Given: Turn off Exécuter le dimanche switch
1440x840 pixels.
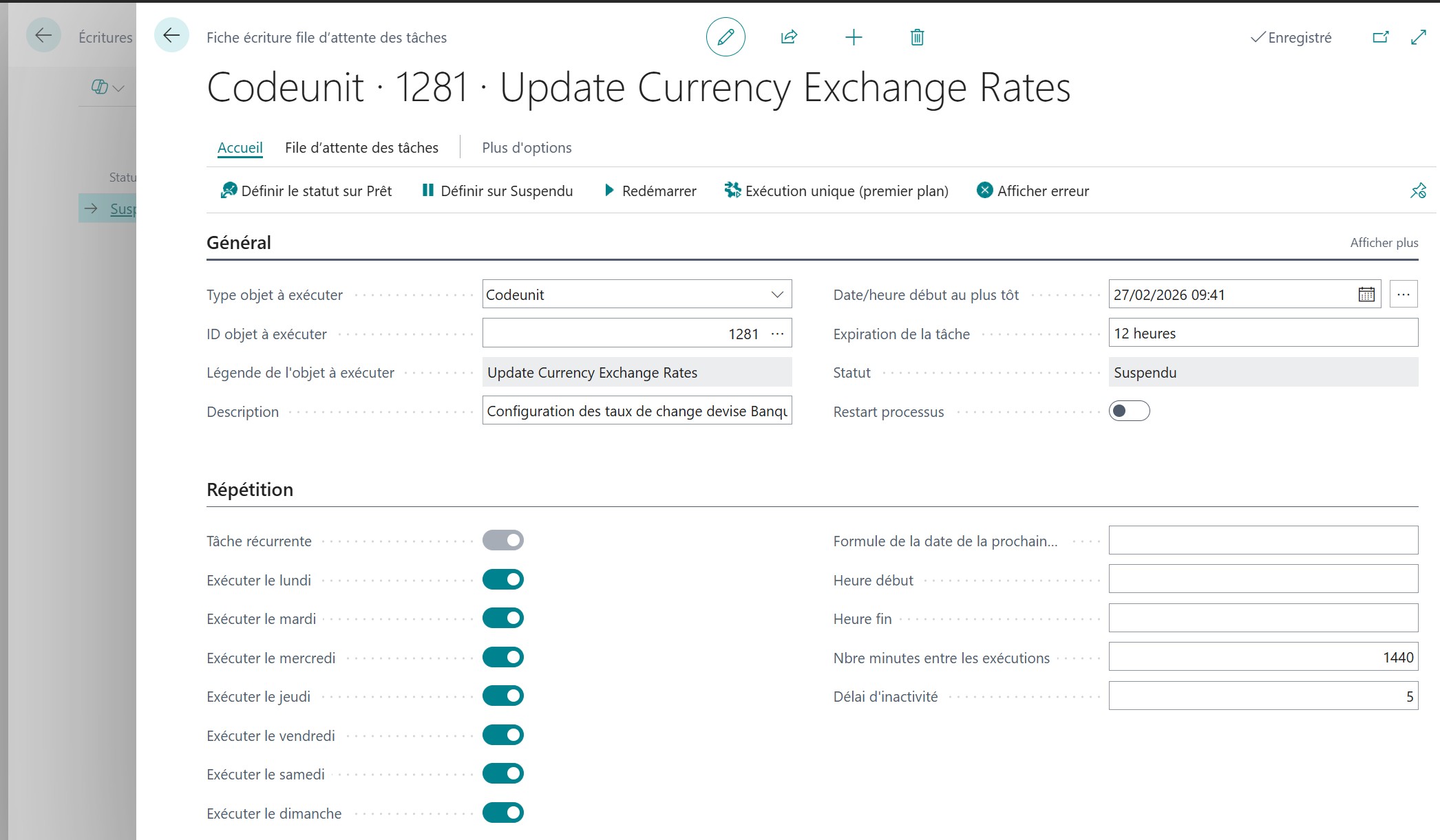Looking at the screenshot, I should click(503, 812).
